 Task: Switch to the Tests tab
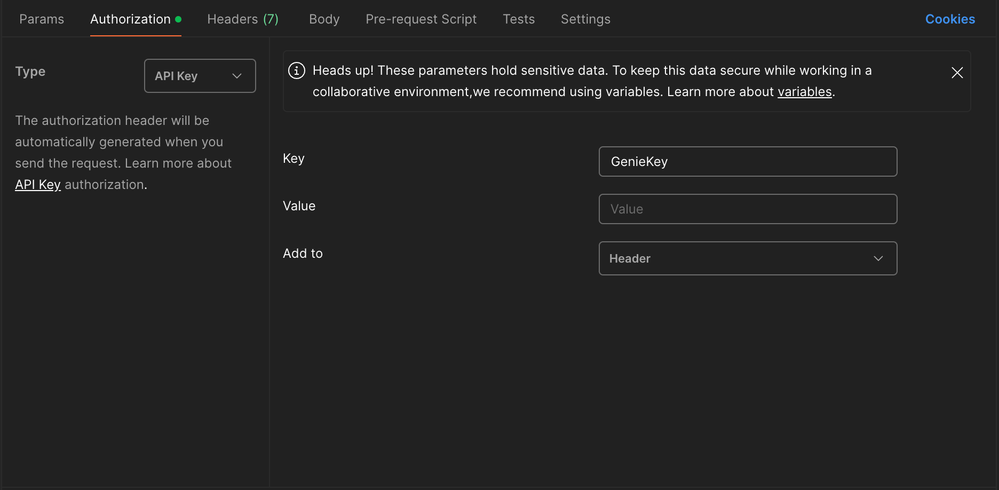pyautogui.click(x=518, y=19)
